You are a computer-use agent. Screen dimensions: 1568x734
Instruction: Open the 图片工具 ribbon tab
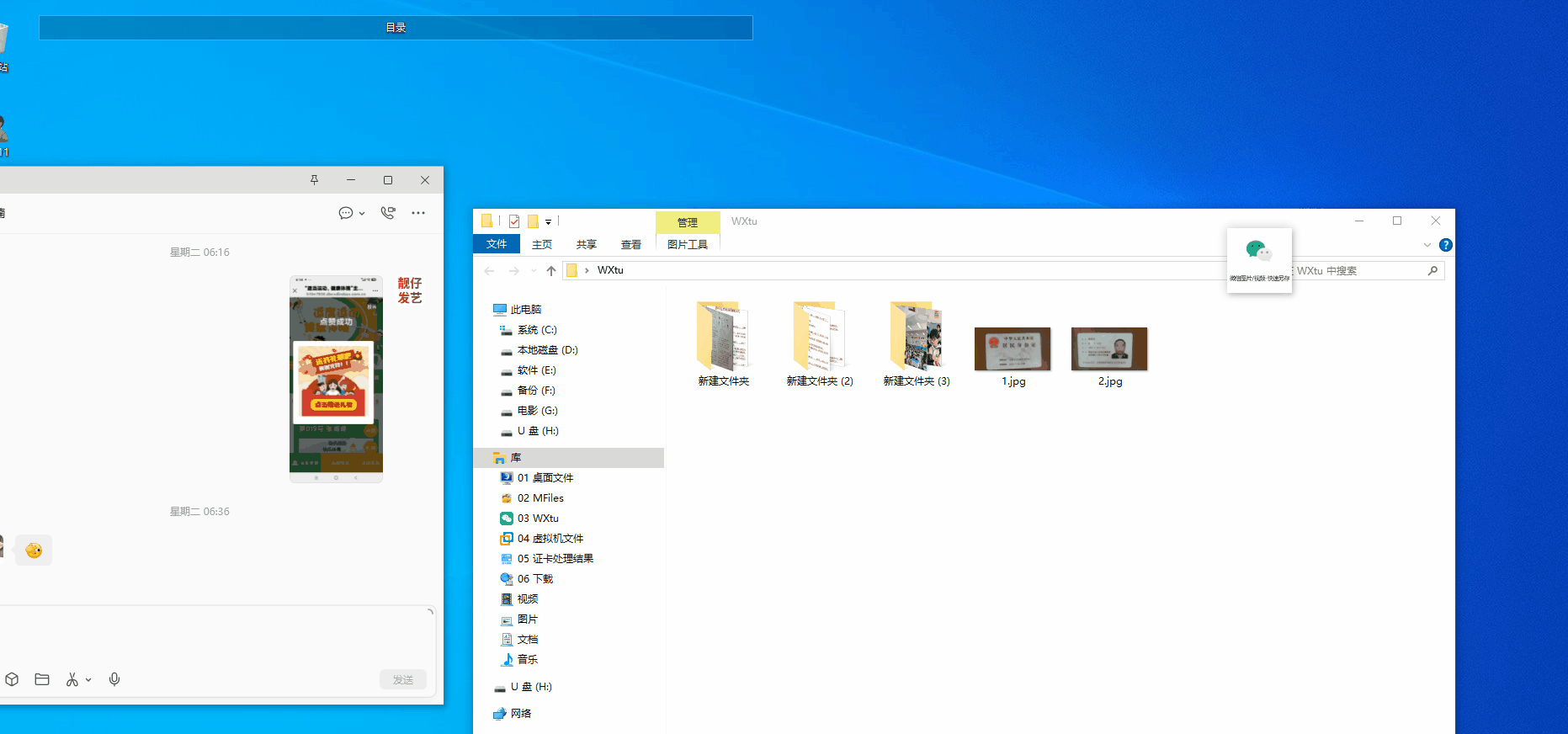click(x=687, y=245)
